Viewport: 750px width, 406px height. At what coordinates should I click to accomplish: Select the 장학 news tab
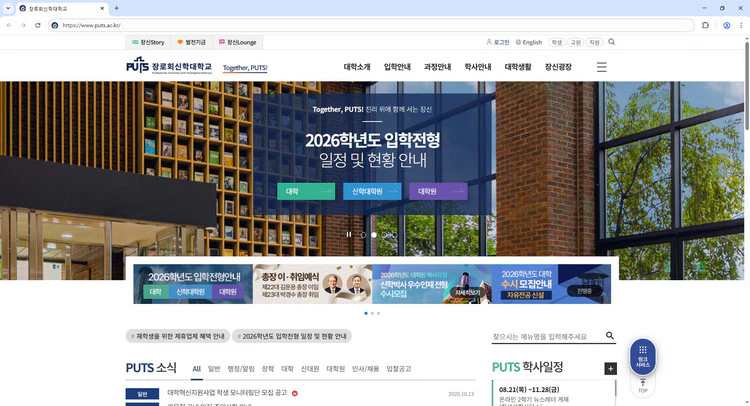[268, 369]
